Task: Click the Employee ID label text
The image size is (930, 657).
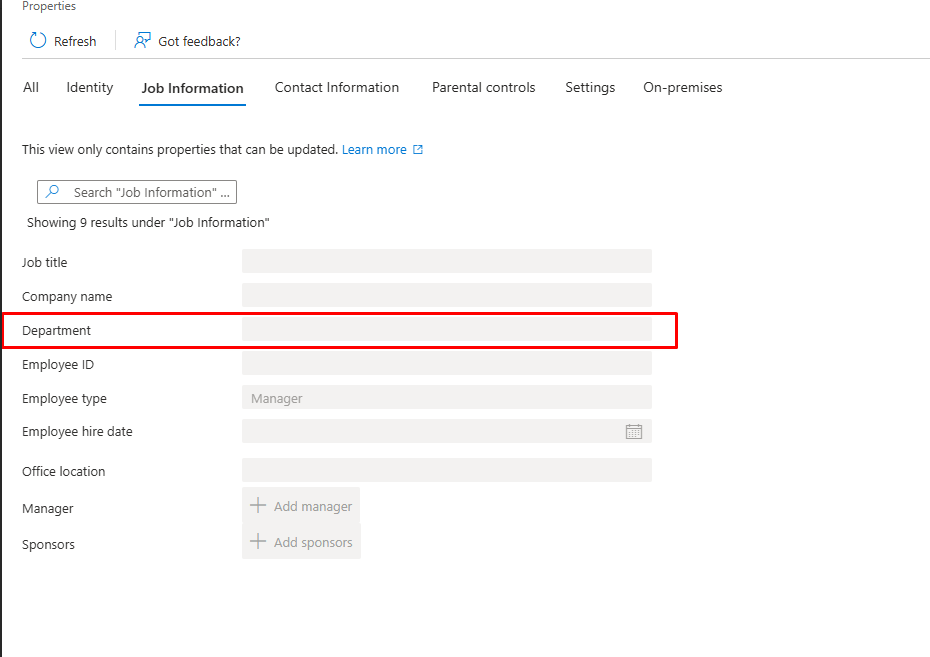Action: (x=58, y=365)
